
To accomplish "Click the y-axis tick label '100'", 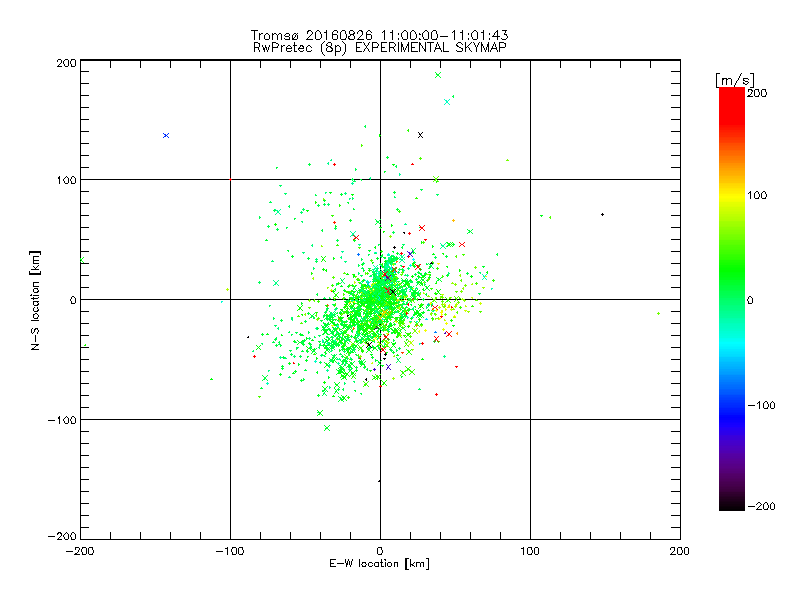I will (x=67, y=180).
